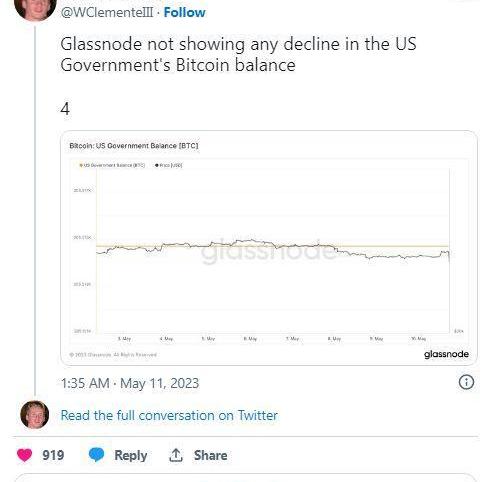
Task: Open the 1:35 AM May 11, 2023 timestamp
Action: tap(130, 383)
